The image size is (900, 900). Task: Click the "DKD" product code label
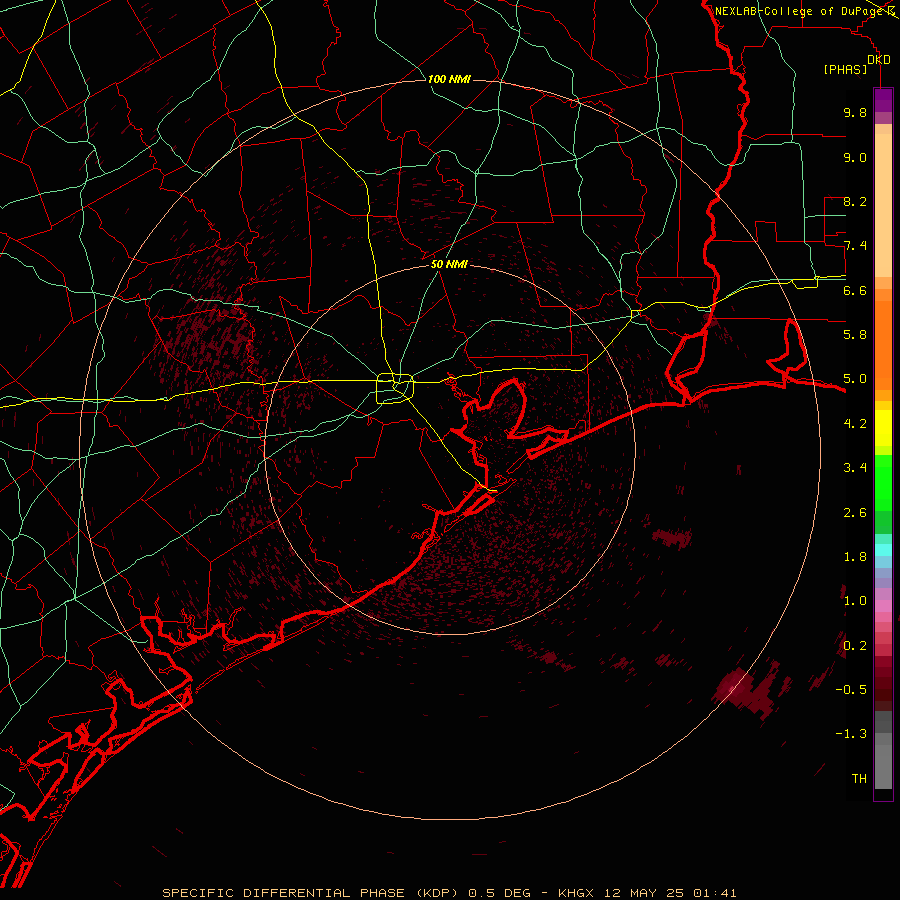pyautogui.click(x=879, y=60)
